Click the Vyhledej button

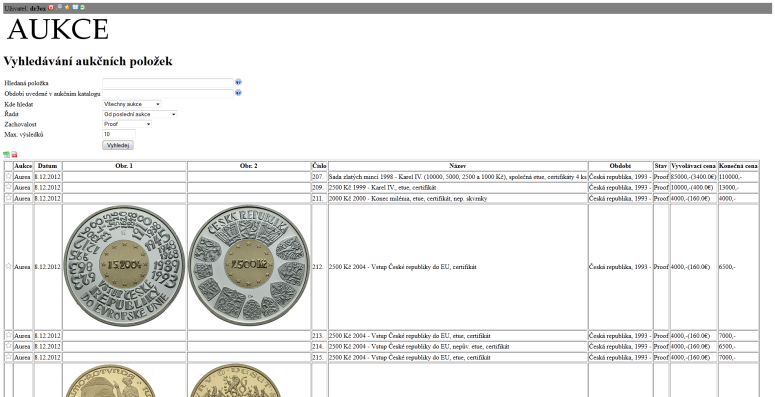[118, 145]
